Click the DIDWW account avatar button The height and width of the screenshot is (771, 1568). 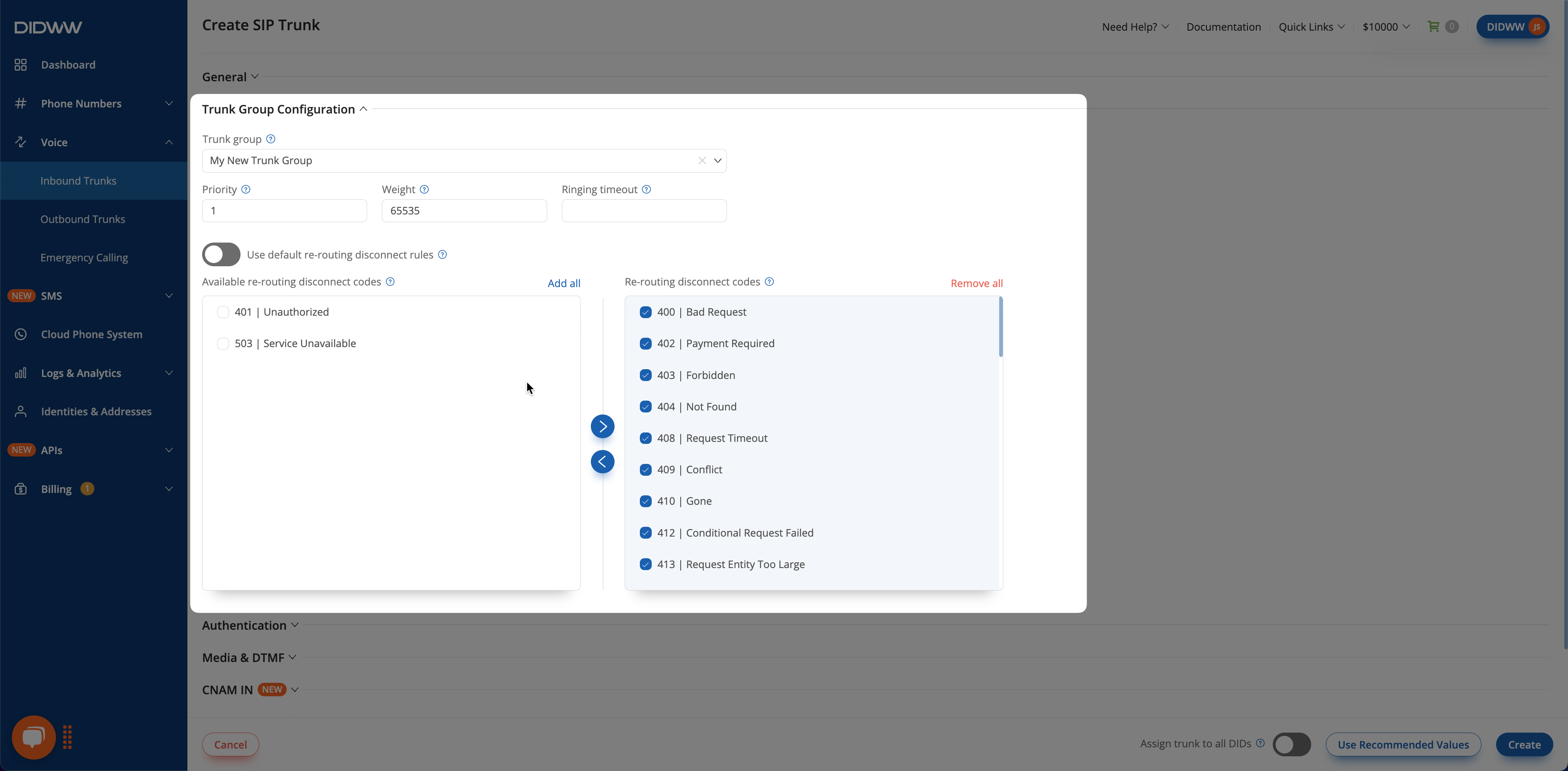(x=1512, y=26)
